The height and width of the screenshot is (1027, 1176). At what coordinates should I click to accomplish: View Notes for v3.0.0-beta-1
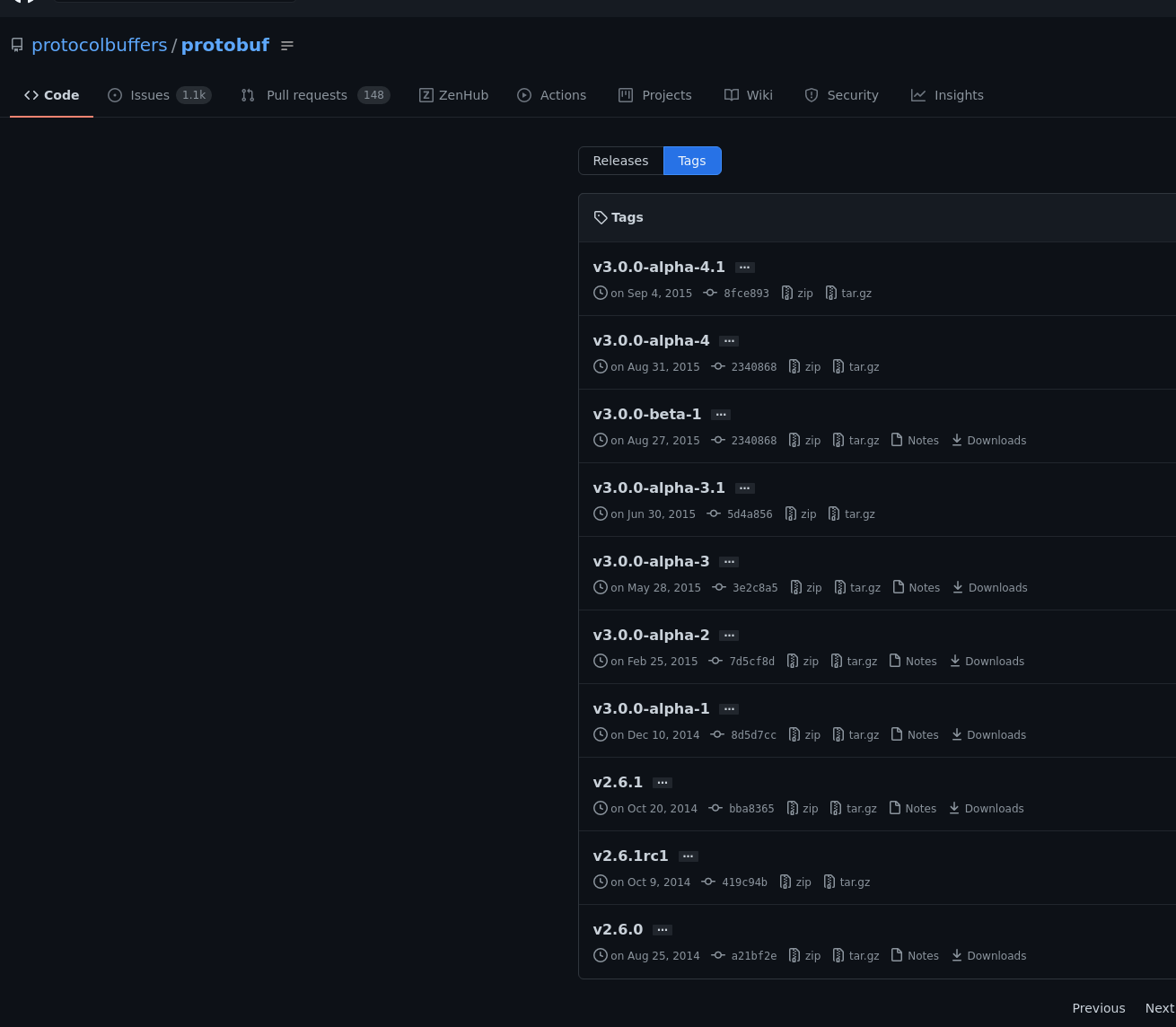click(915, 441)
